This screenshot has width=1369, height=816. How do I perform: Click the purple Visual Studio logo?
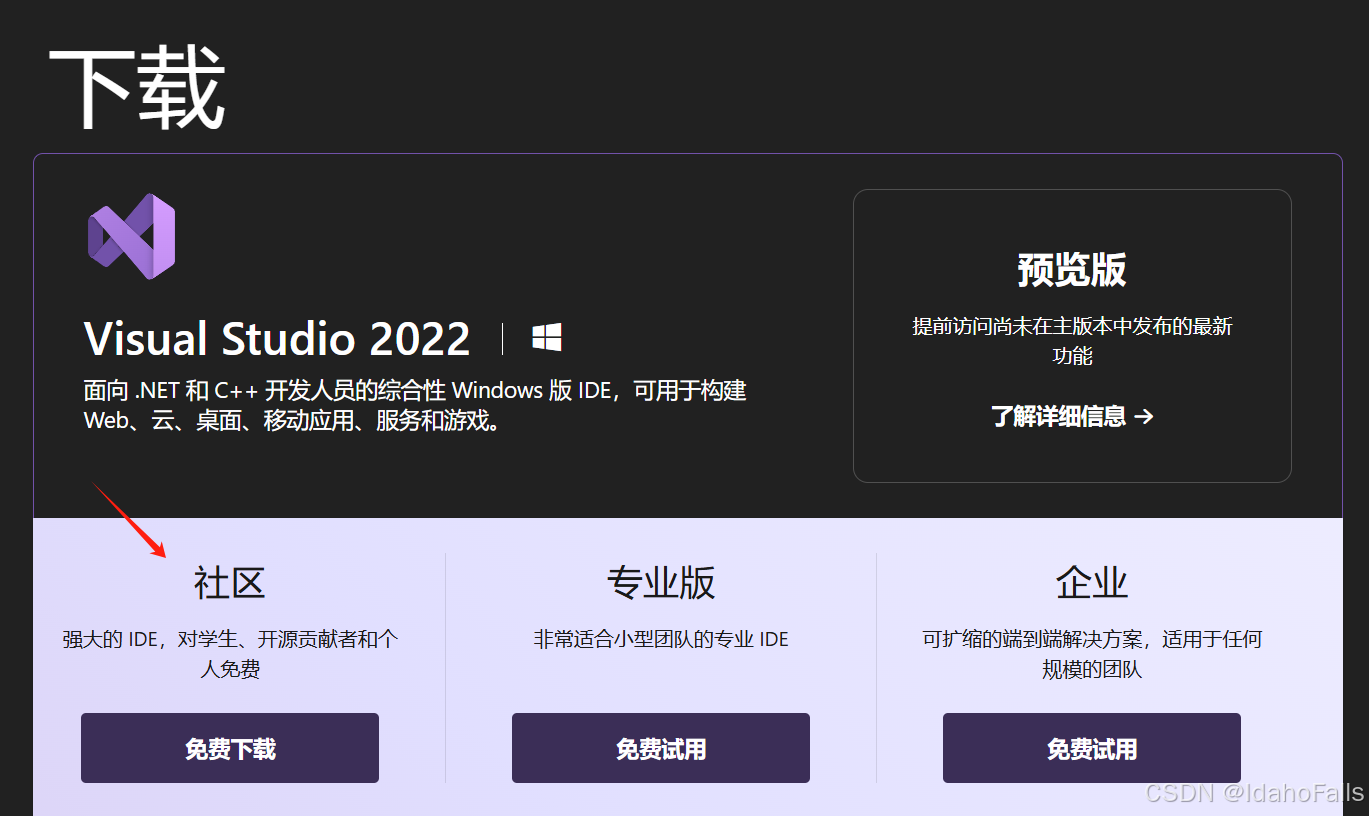click(131, 237)
